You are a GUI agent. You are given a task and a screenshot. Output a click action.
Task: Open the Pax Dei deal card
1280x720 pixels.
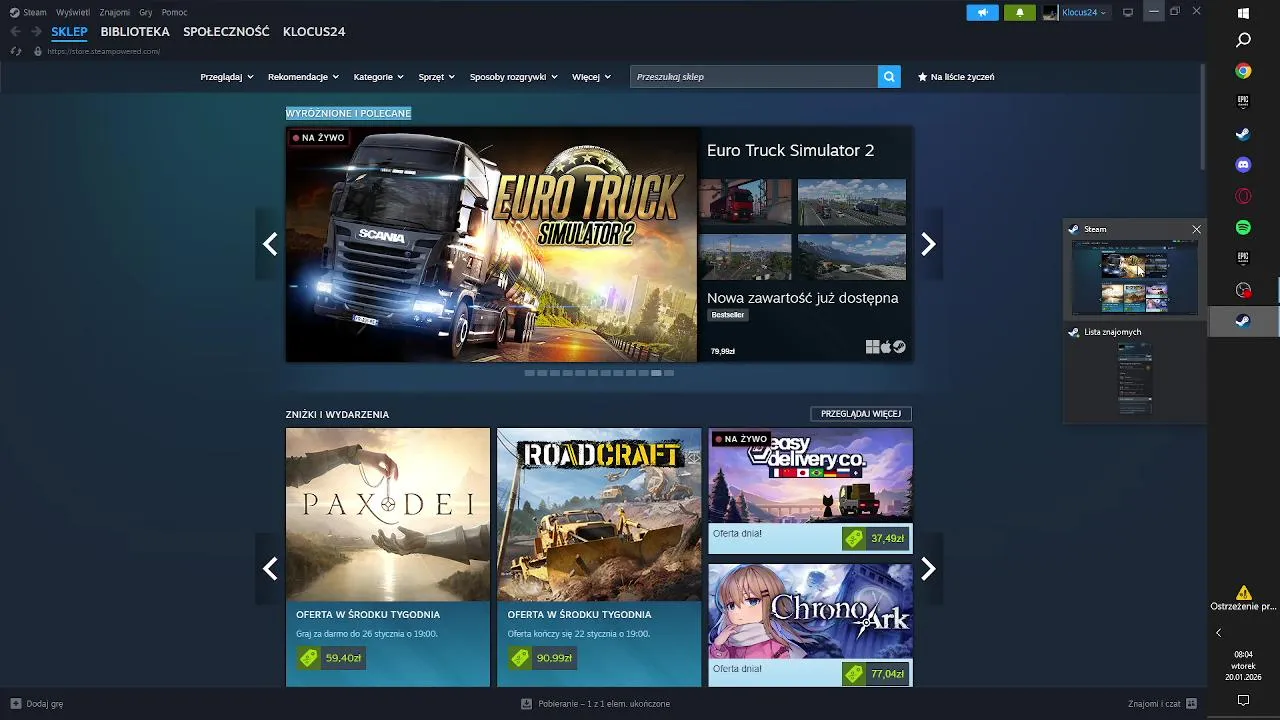(x=388, y=557)
